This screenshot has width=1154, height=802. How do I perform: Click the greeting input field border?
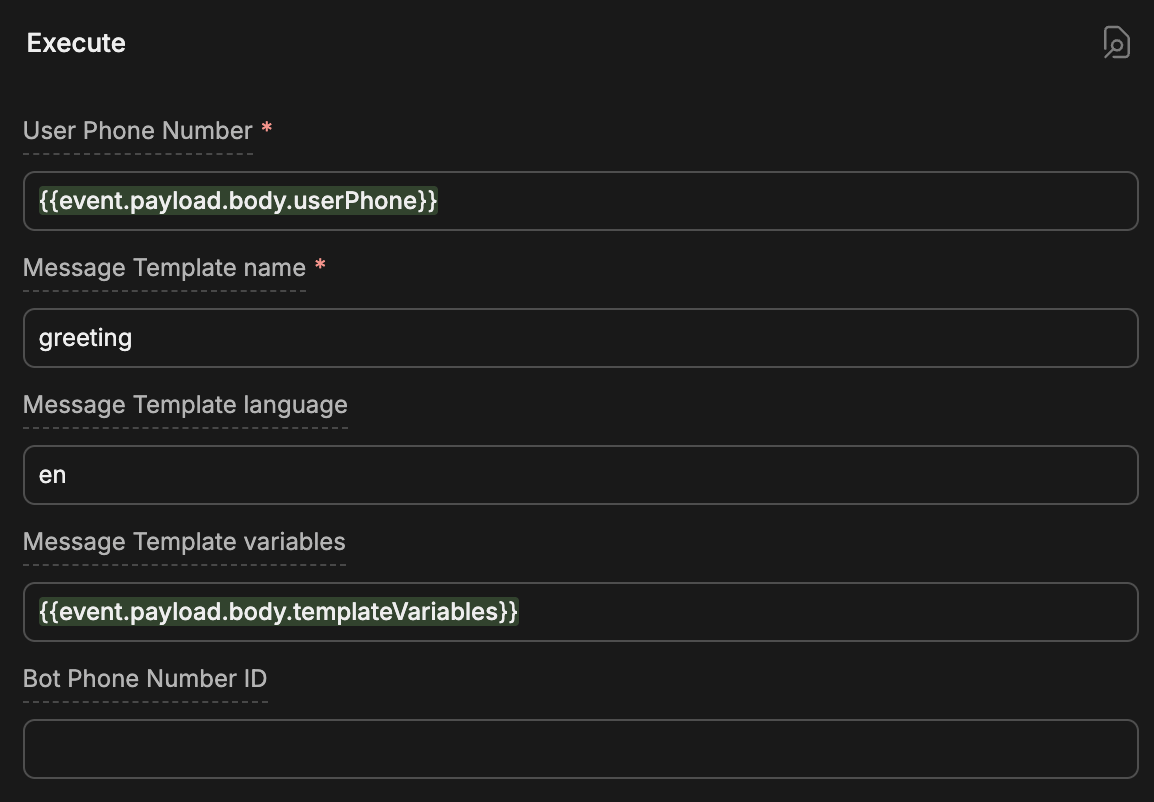580,310
